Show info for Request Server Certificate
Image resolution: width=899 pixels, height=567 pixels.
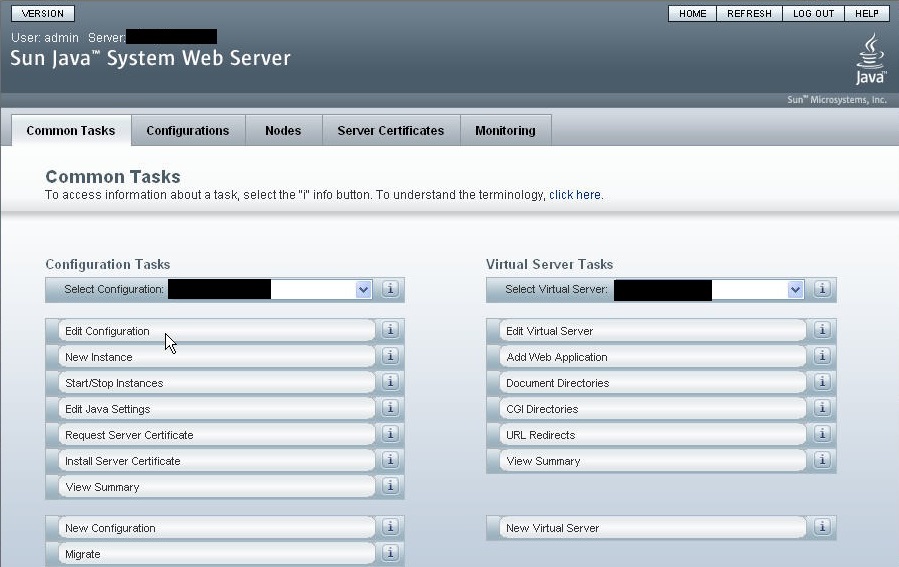pos(390,434)
